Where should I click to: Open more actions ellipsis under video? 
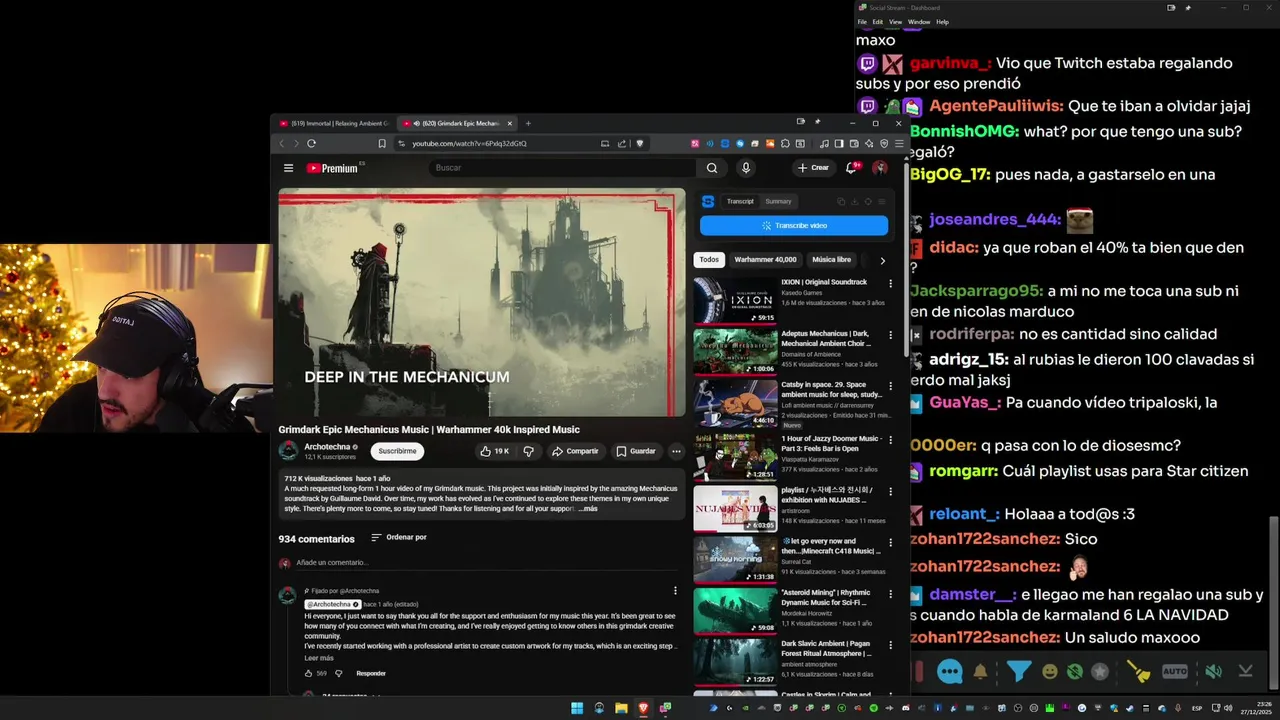676,451
